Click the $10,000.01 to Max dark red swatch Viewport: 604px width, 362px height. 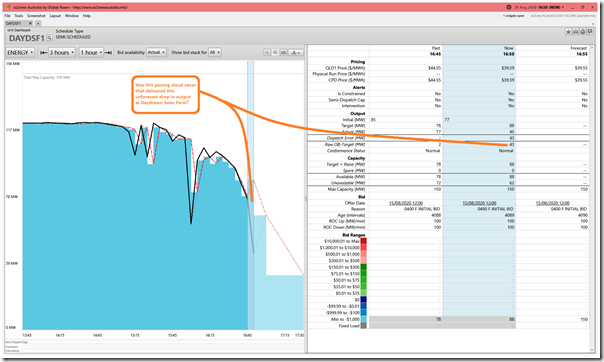pyautogui.click(x=363, y=241)
